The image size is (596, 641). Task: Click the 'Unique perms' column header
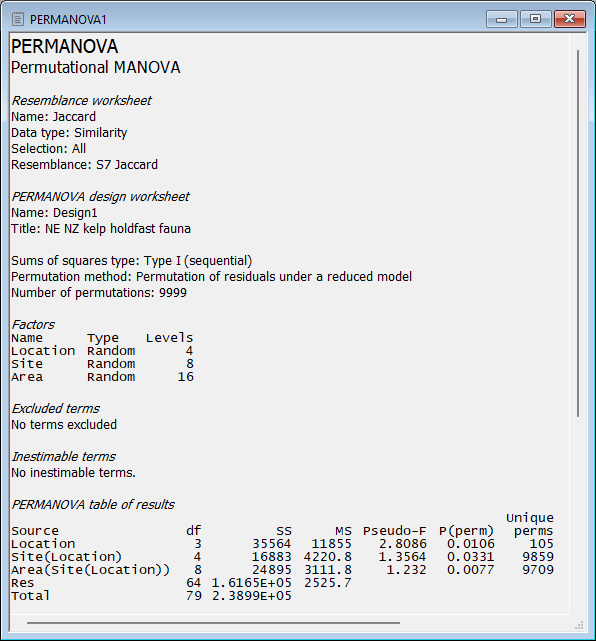click(x=530, y=524)
